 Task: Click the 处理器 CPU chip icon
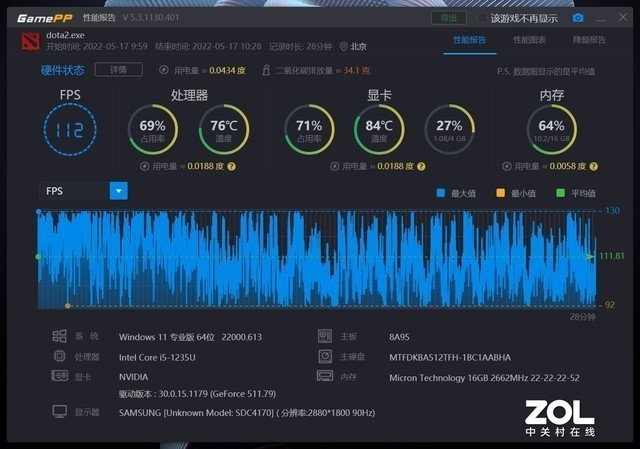tap(59, 356)
